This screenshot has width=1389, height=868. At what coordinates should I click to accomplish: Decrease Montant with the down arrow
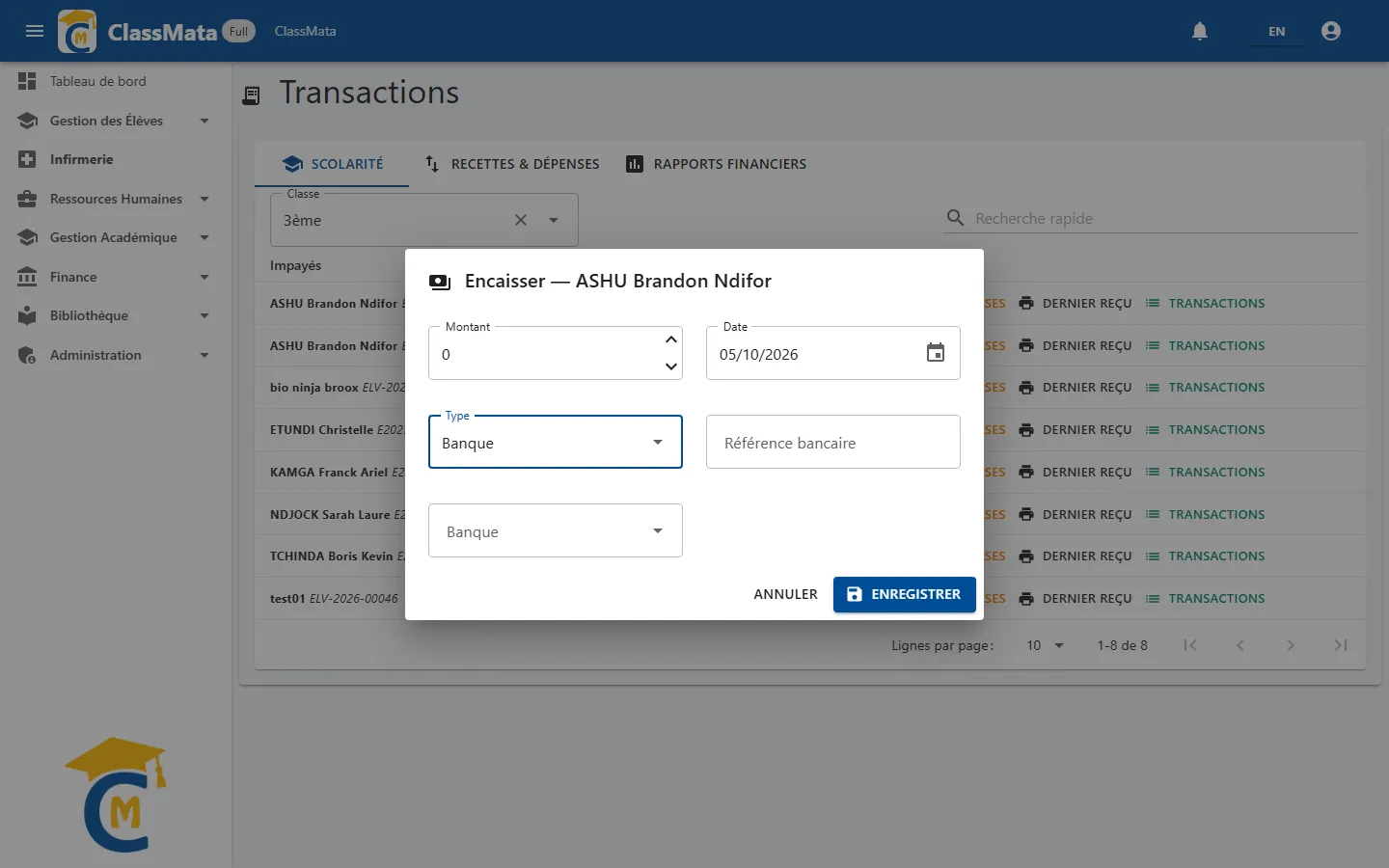(671, 366)
